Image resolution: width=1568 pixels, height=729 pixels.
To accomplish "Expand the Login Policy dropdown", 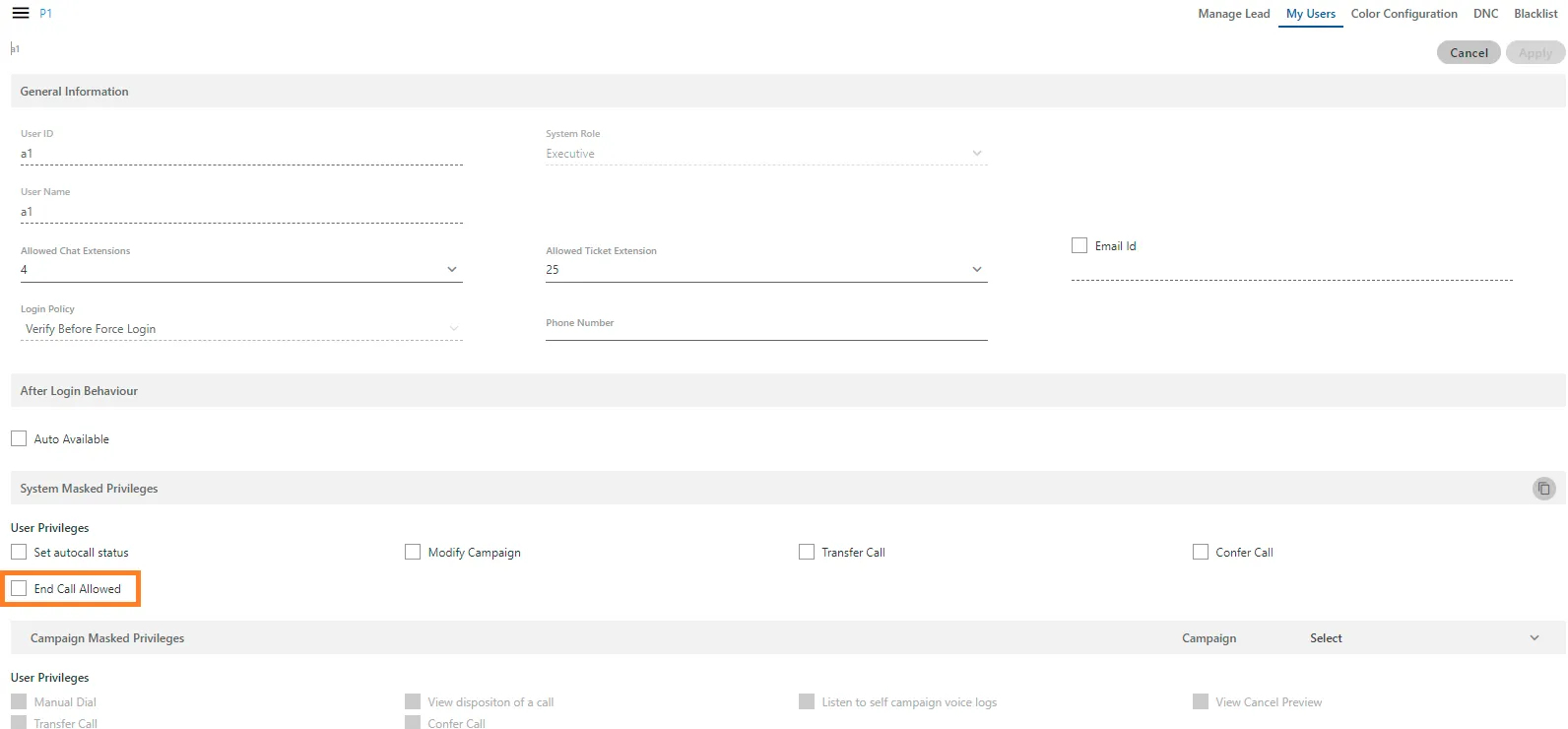I will tap(241, 329).
